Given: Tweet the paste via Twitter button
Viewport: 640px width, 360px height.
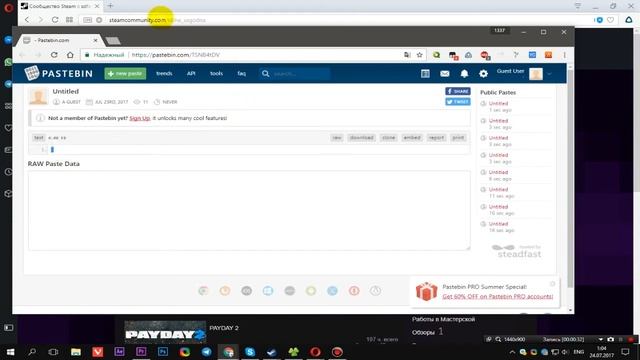Looking at the screenshot, I should 458,102.
